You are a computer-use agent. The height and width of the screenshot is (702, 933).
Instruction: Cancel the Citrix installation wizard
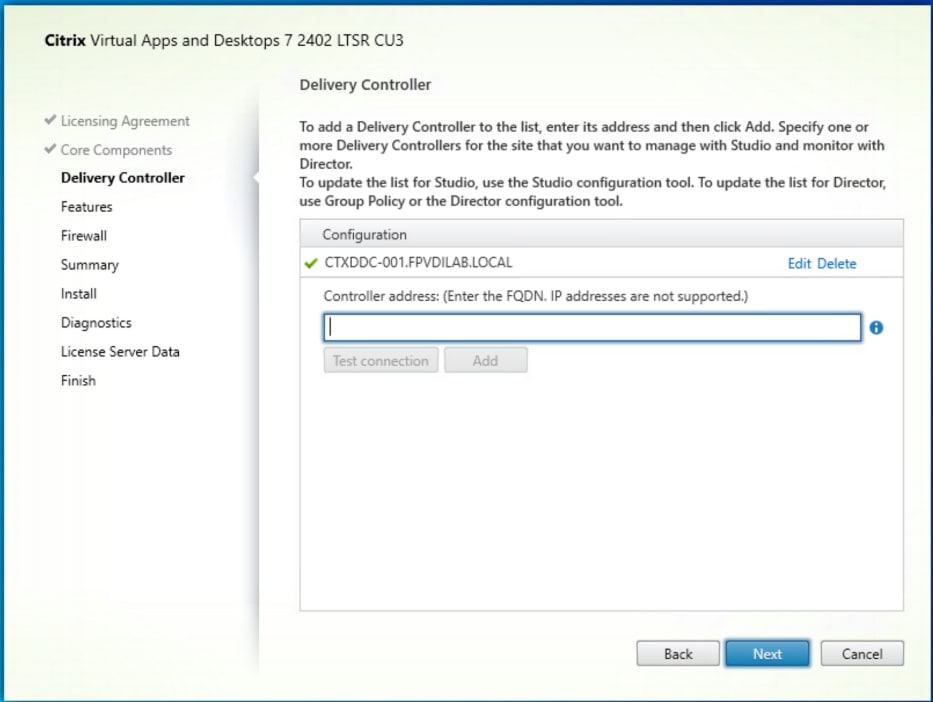point(862,654)
